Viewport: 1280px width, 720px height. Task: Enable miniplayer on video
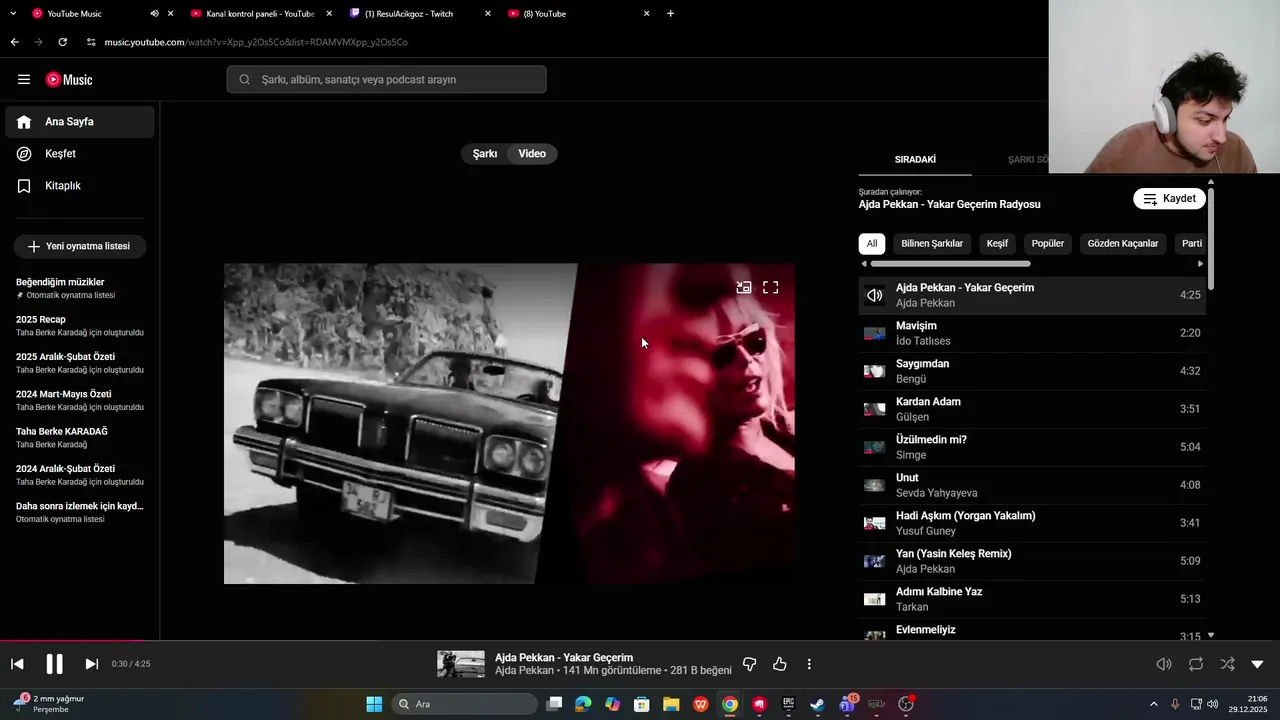coord(744,287)
